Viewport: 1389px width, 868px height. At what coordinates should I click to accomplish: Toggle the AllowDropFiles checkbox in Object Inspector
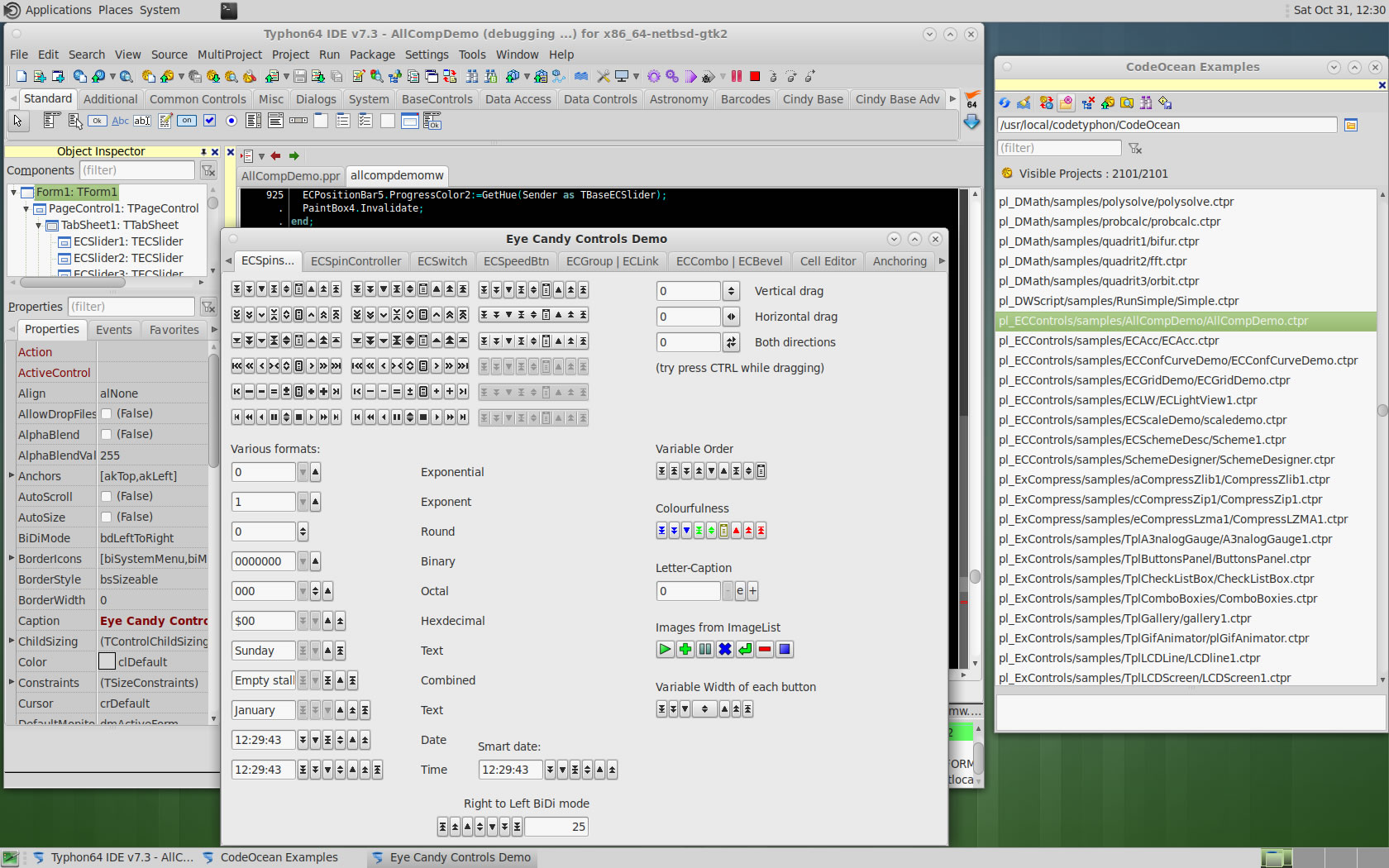coord(107,413)
